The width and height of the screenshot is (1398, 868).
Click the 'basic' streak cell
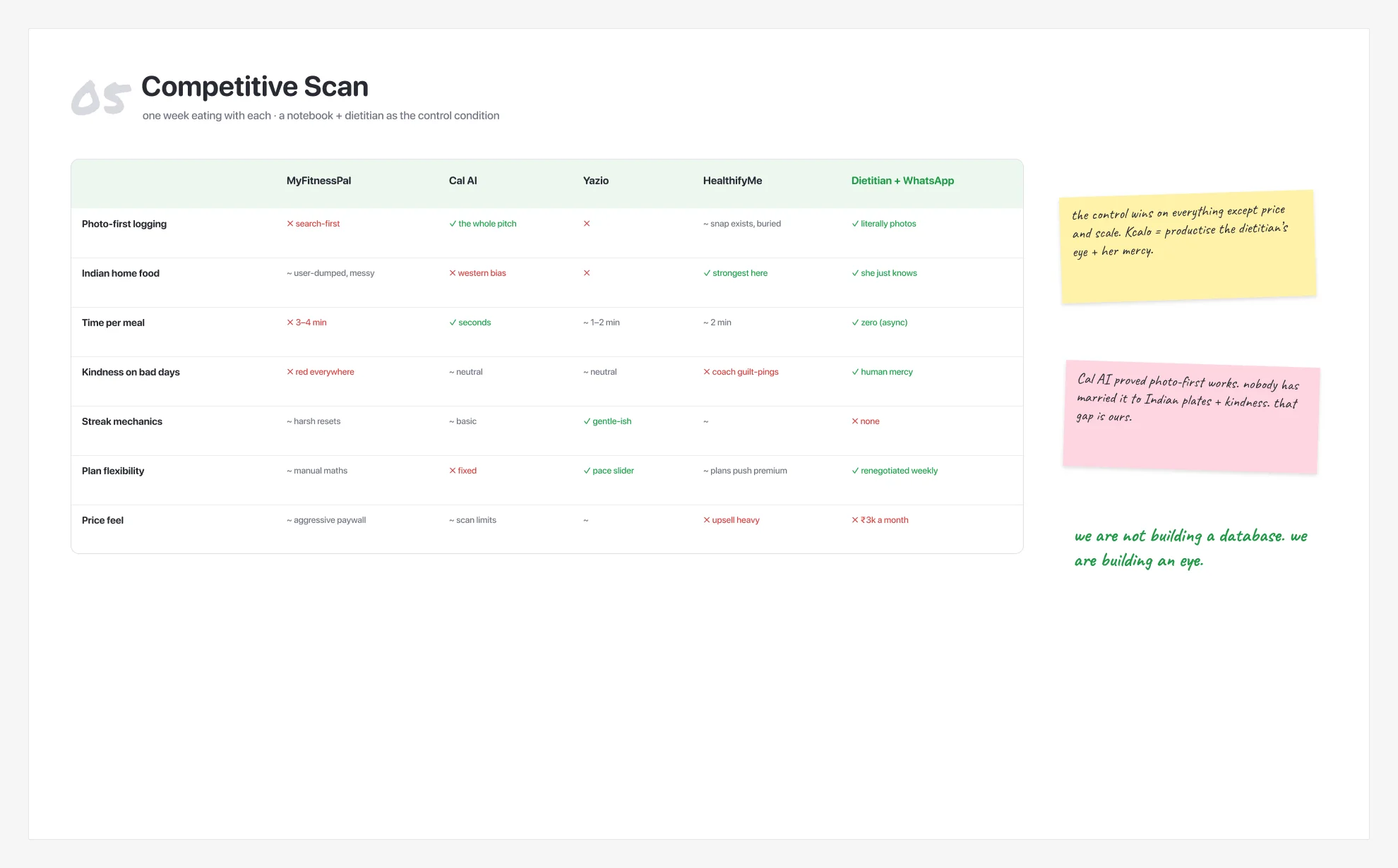tap(462, 421)
